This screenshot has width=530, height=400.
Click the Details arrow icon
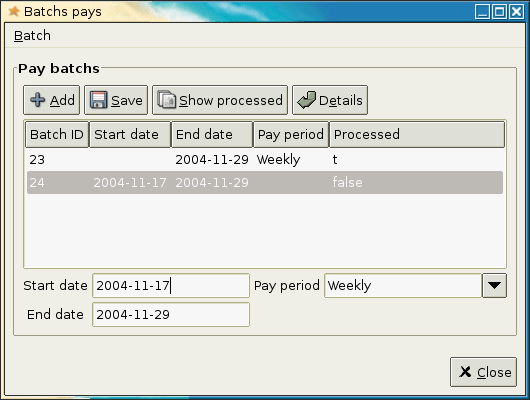[x=306, y=100]
